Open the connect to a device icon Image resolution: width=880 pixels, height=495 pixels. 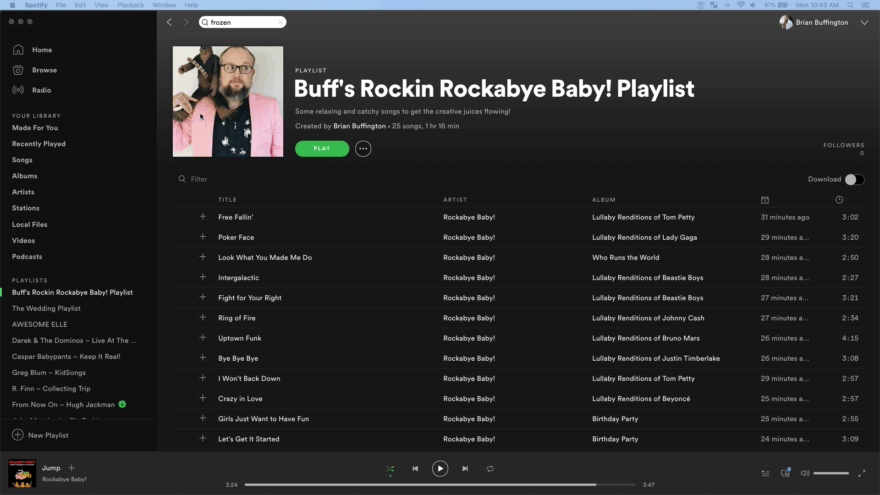(x=786, y=473)
